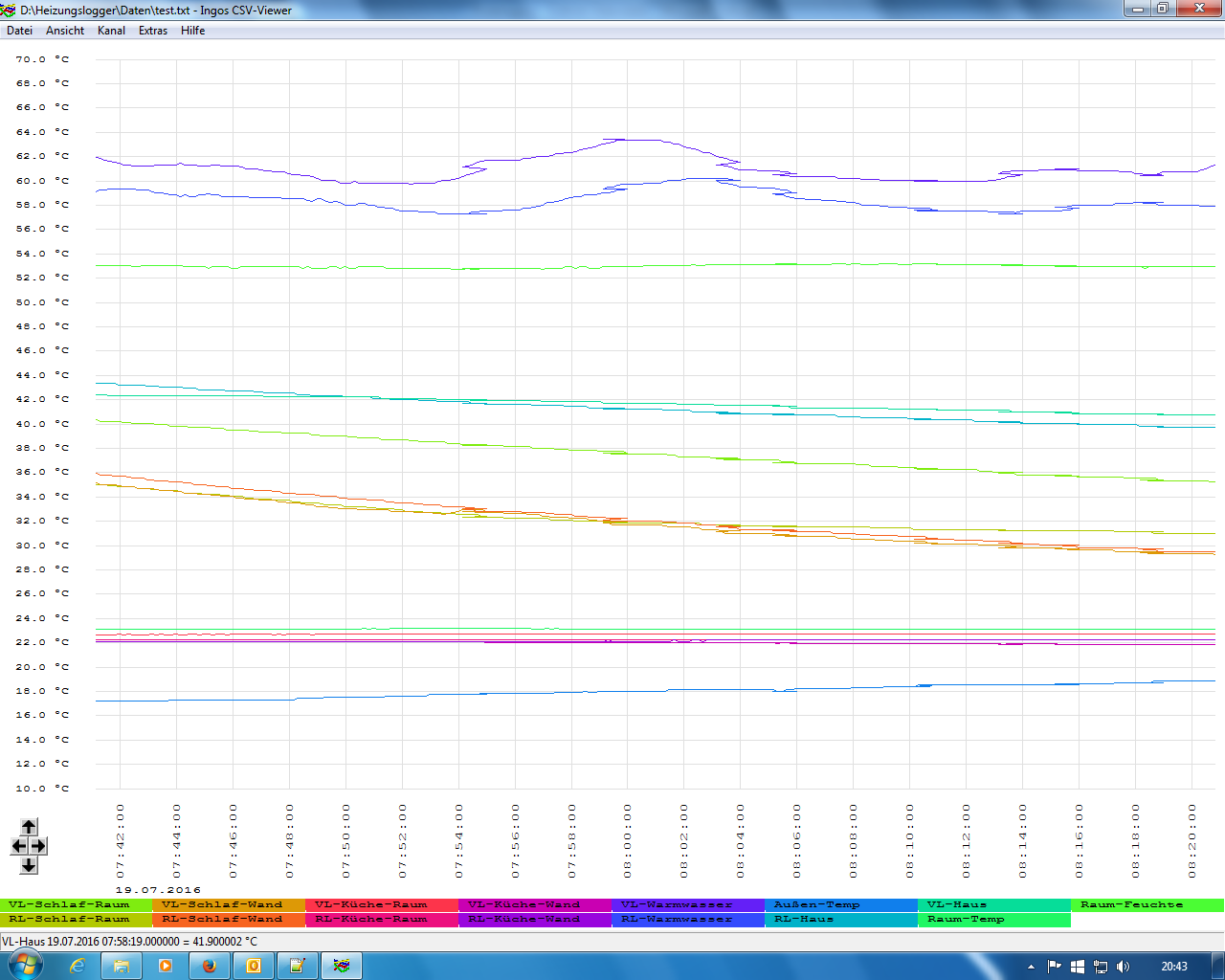Viewport: 1225px width, 980px height.
Task: Click the 22.0 °C axis label
Action: (x=42, y=642)
